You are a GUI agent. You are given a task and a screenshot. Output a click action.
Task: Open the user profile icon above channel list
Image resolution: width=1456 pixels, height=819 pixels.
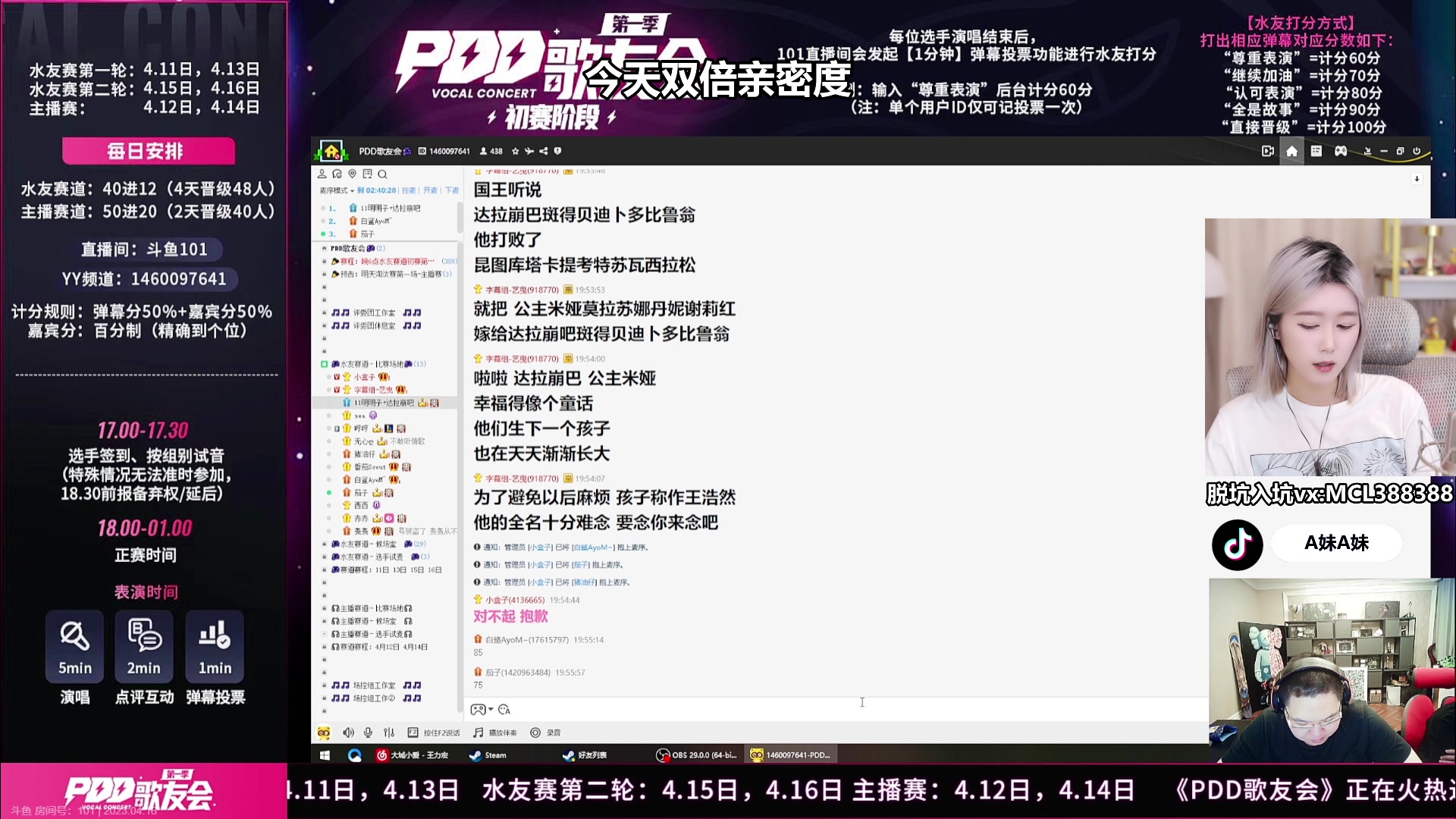point(322,174)
